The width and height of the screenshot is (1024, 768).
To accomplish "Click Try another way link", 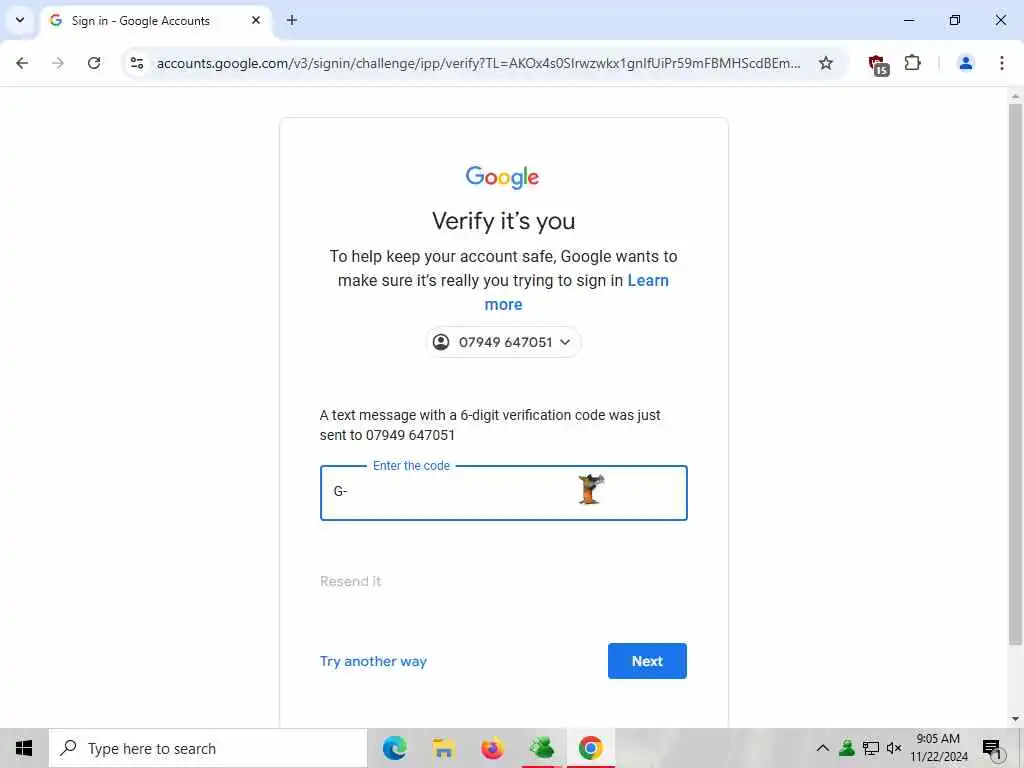I will pos(374,661).
